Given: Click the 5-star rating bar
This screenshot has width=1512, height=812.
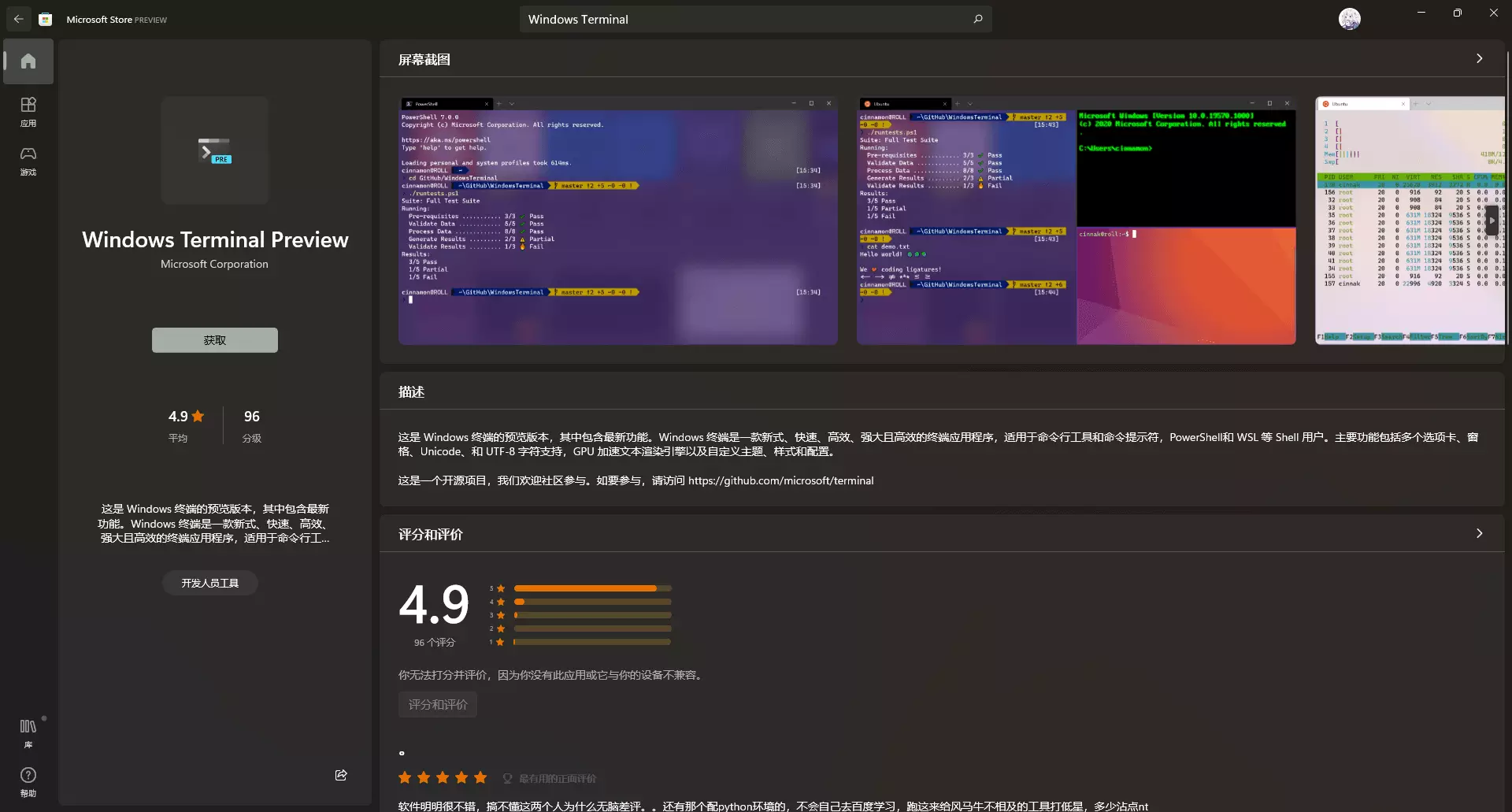Looking at the screenshot, I should [592, 588].
